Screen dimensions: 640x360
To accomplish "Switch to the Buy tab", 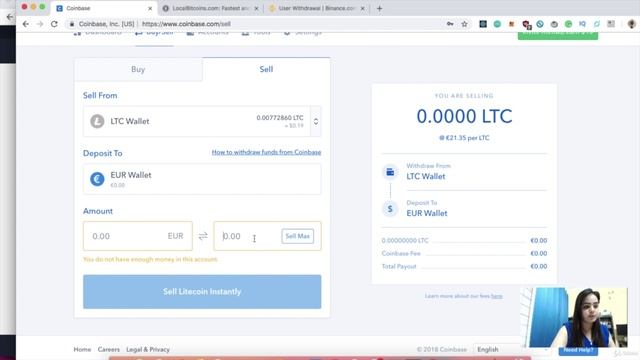I will click(x=138, y=69).
